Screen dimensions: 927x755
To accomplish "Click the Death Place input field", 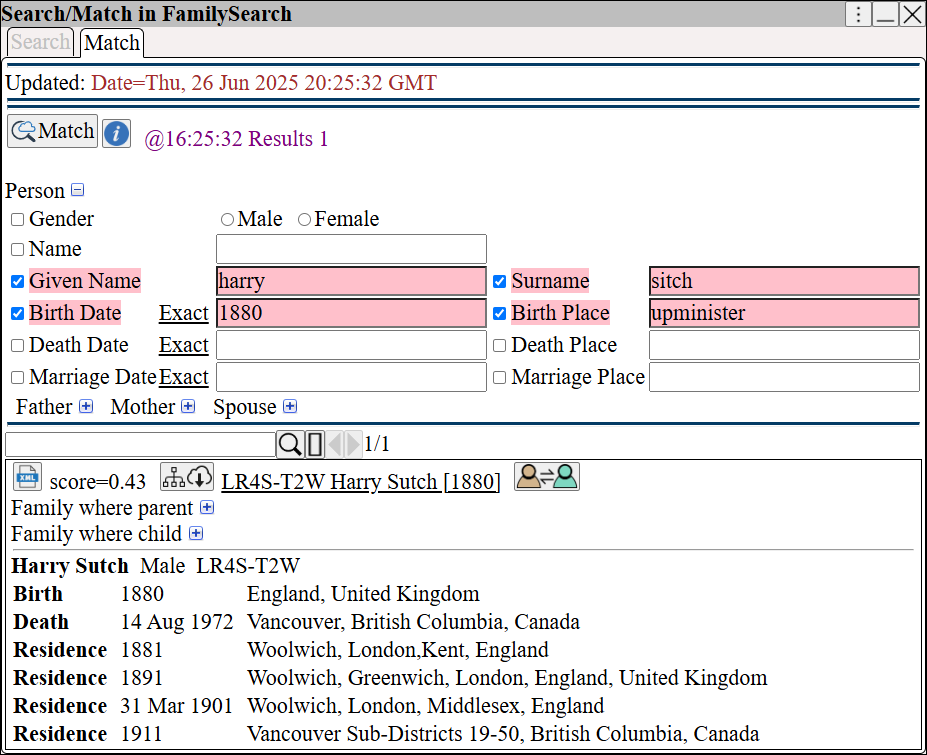I will (x=784, y=345).
